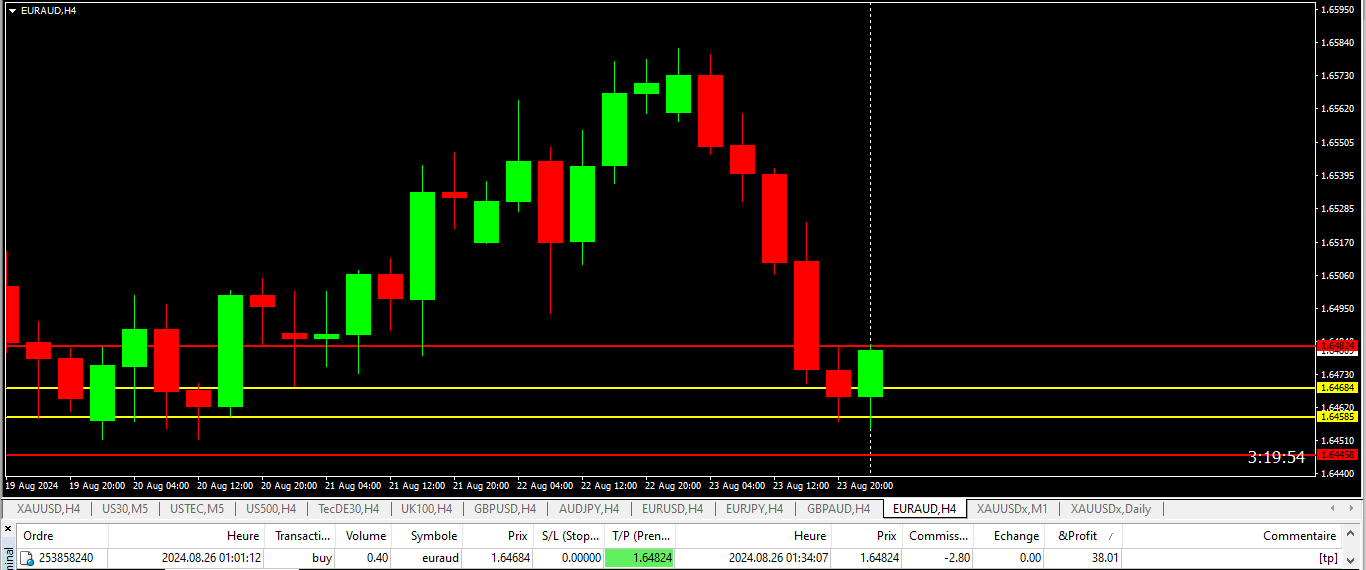This screenshot has height=570, width=1366.
Task: Switch to the XAUUSDx,M1 chart tab
Action: pos(1012,509)
